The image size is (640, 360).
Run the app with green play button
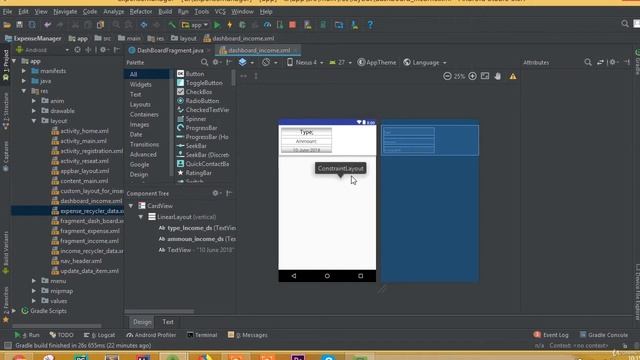pos(217,25)
